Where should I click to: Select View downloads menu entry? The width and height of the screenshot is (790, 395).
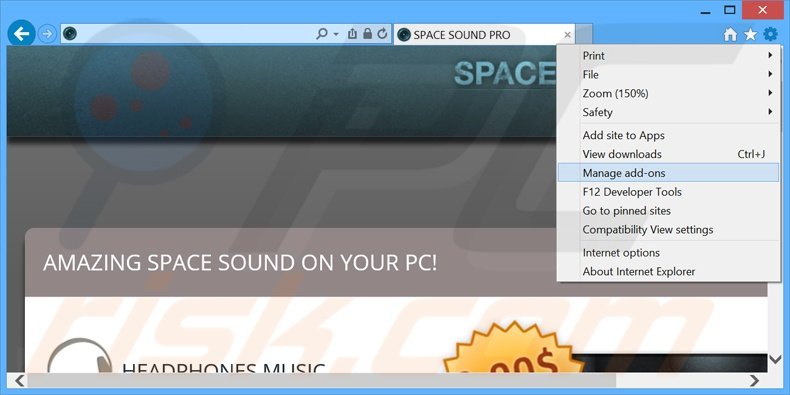(669, 154)
